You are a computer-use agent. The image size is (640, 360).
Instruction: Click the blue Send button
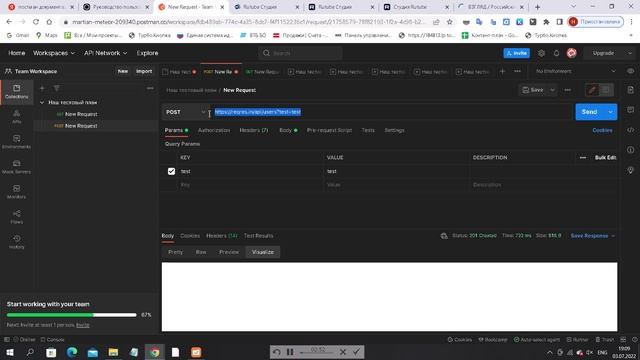tap(590, 112)
